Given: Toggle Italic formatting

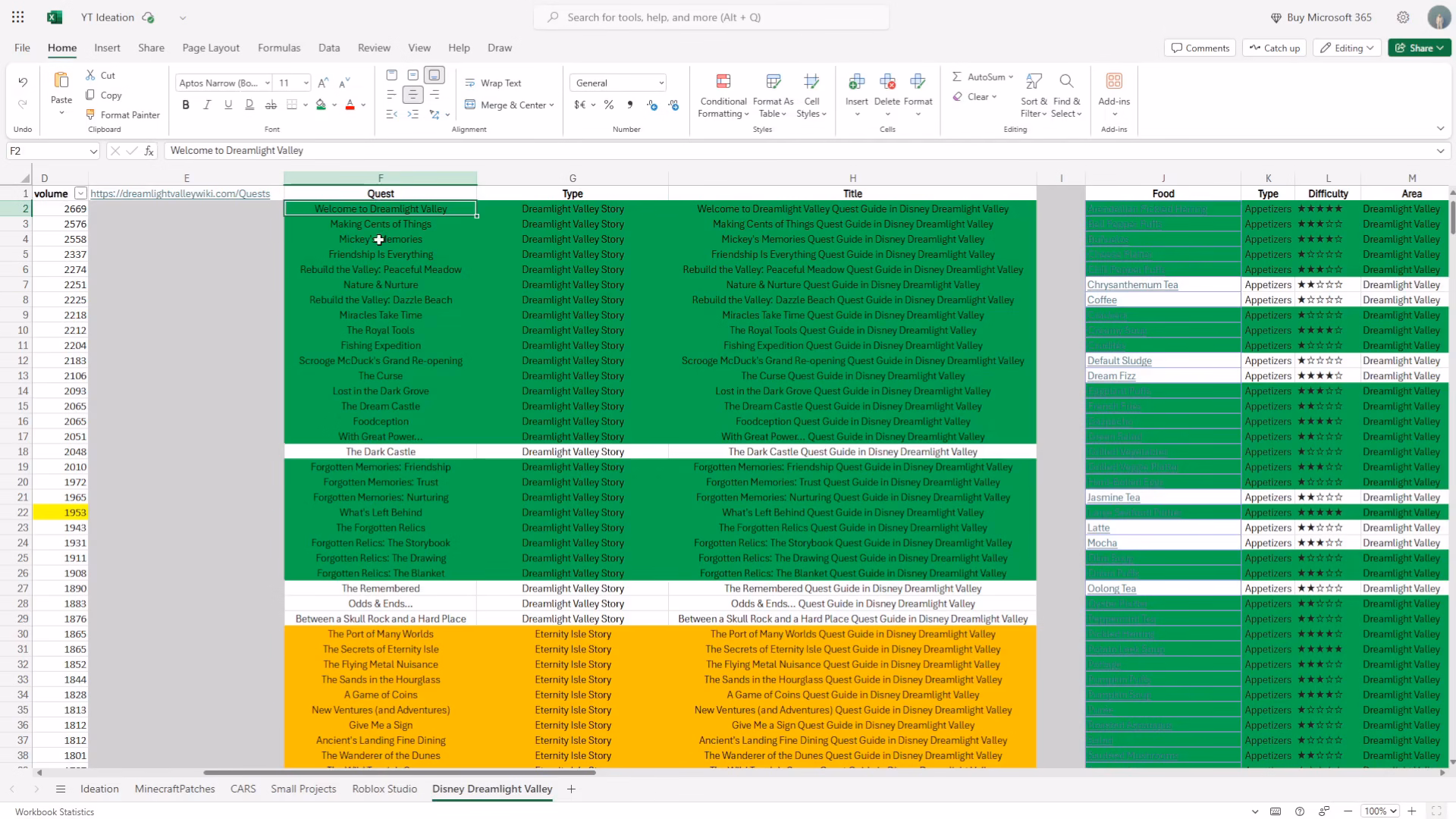Looking at the screenshot, I should [207, 105].
